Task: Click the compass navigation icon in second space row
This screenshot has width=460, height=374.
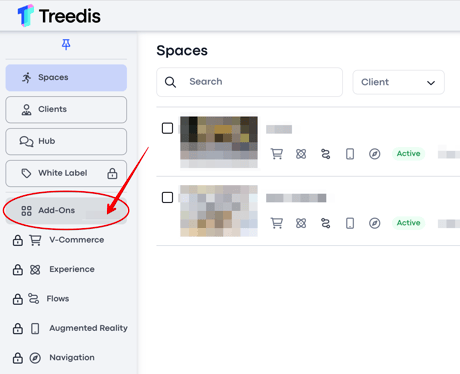Action: click(x=375, y=223)
